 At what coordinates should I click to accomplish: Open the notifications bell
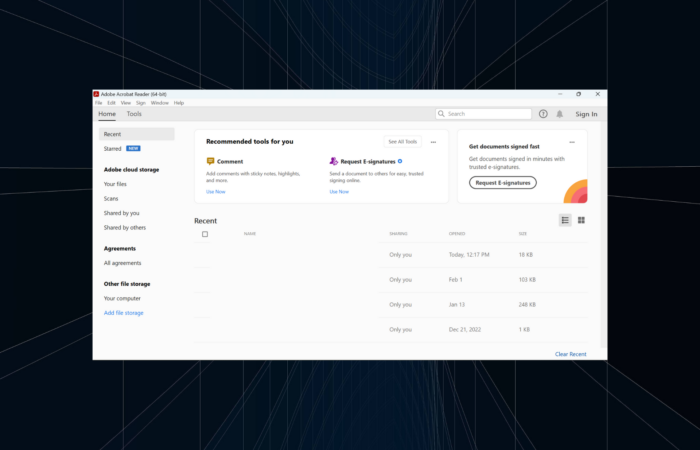coord(559,114)
